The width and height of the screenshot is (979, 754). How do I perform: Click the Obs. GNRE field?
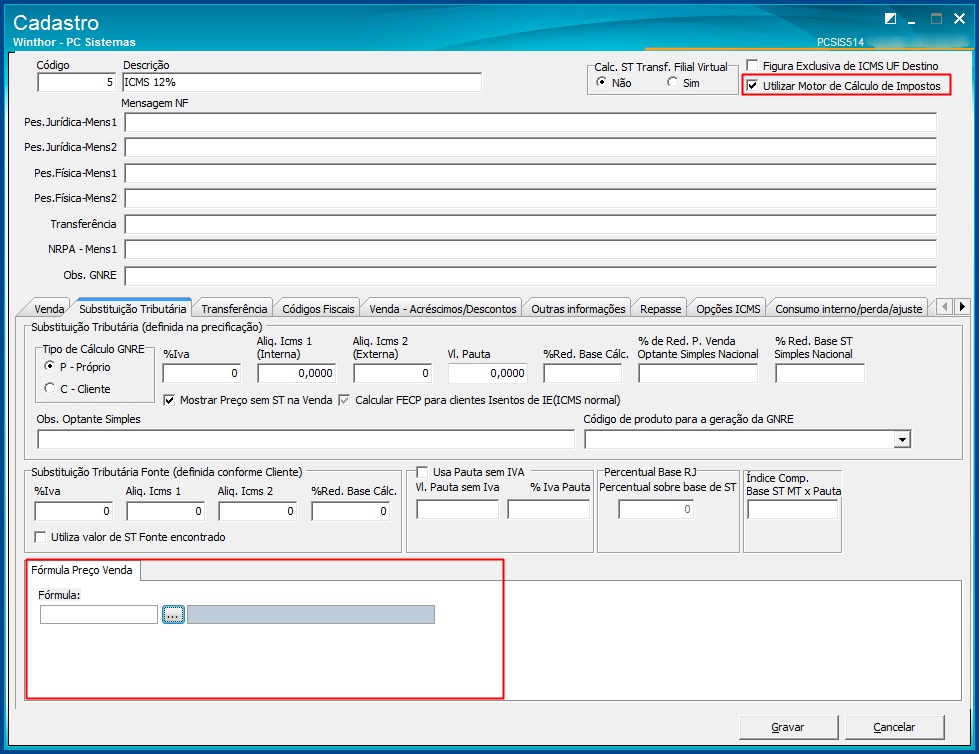(x=531, y=275)
